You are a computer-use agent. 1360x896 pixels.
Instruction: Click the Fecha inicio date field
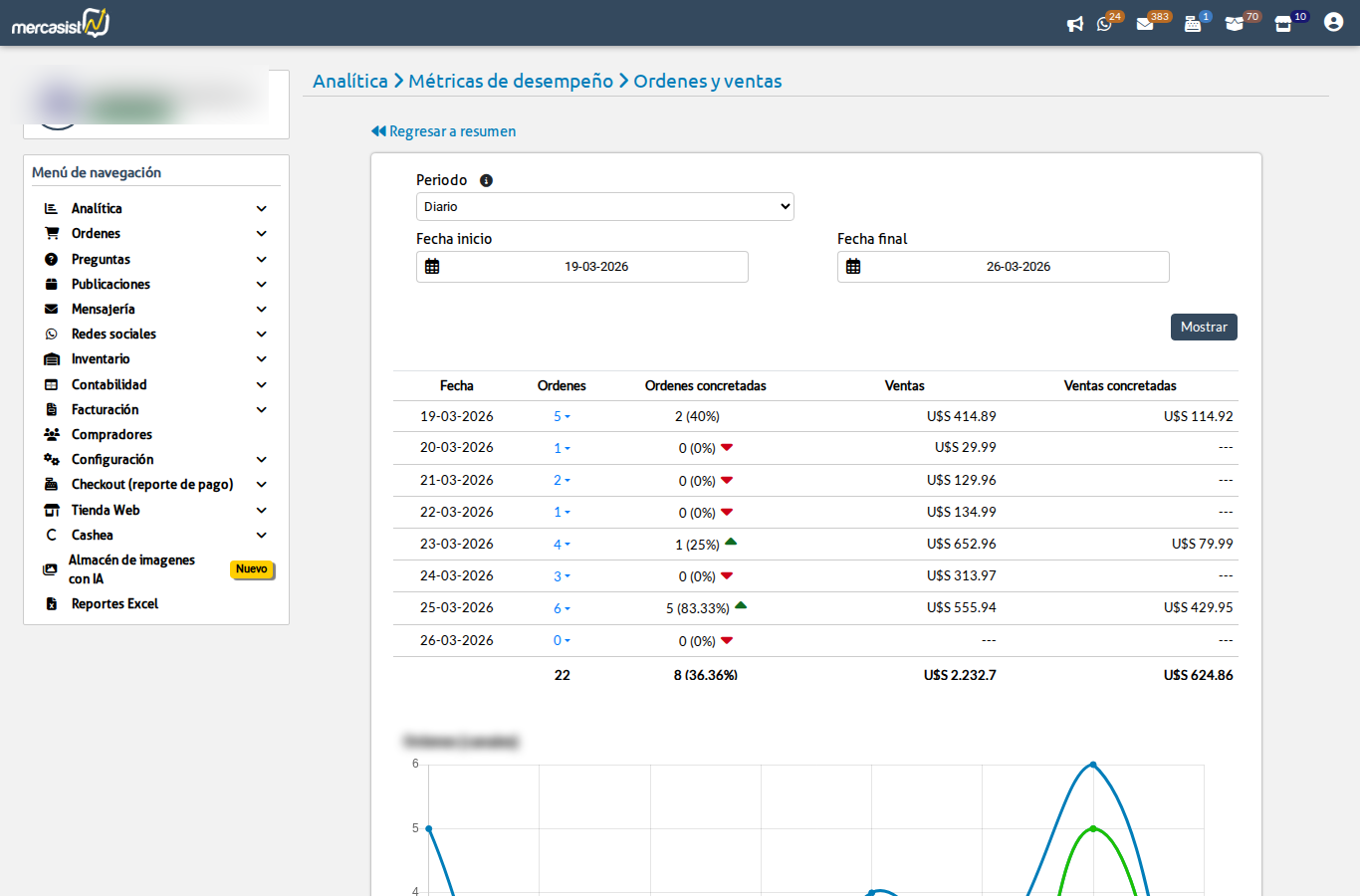(x=595, y=267)
